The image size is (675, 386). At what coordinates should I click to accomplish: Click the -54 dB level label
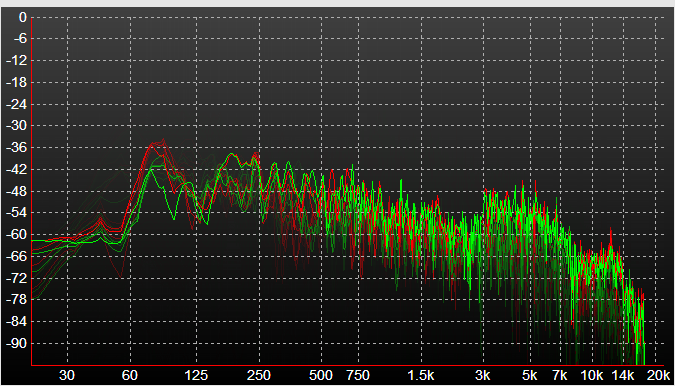(16, 213)
